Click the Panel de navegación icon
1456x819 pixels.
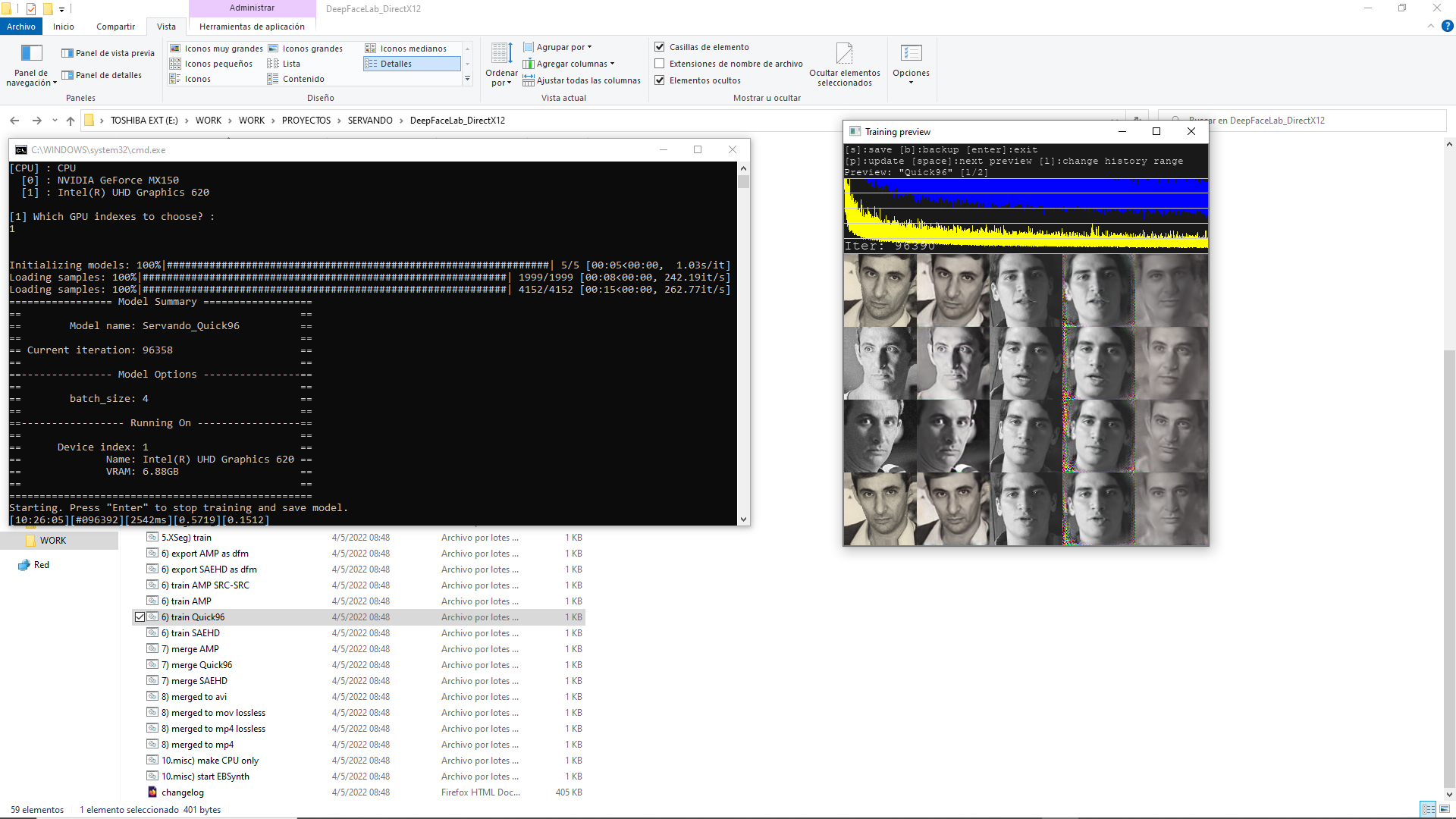coord(31,54)
